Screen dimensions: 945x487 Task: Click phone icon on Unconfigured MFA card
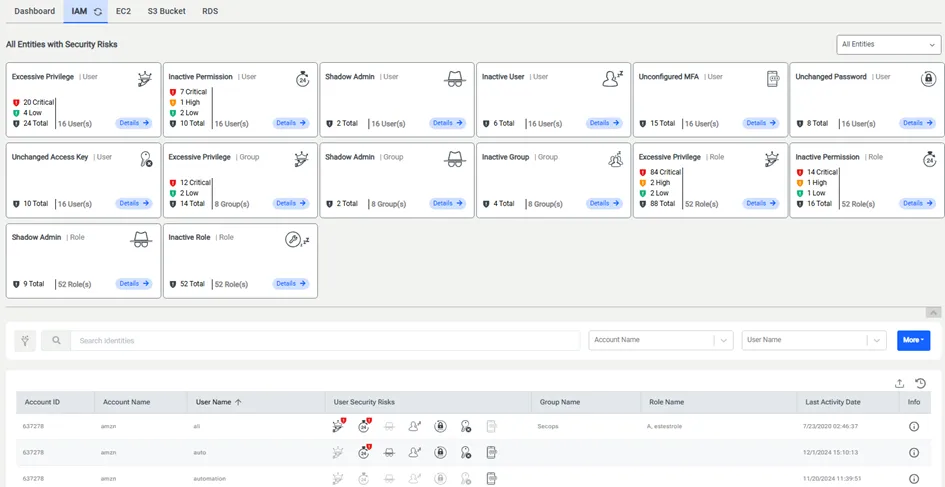click(773, 79)
